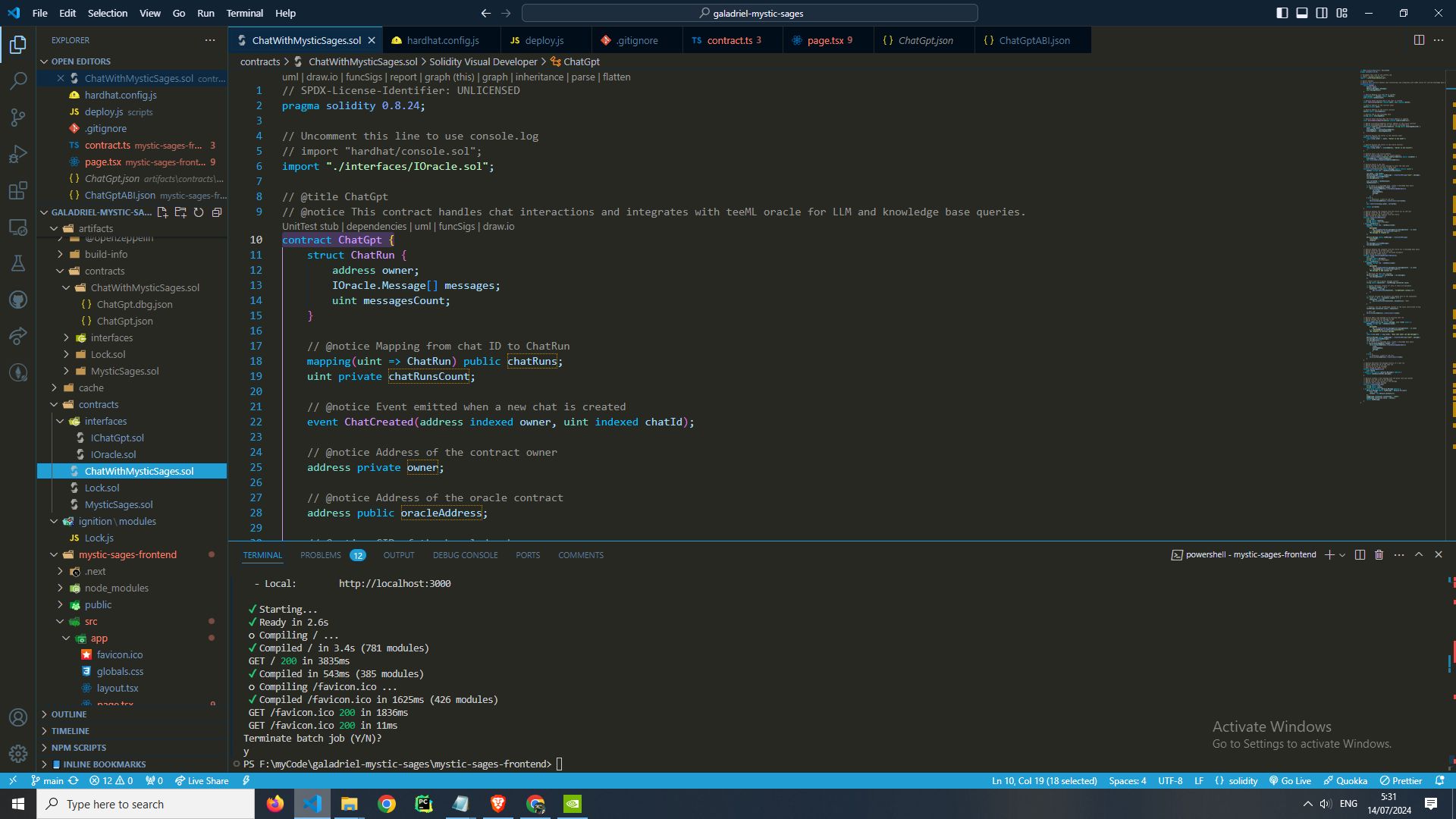Viewport: 1456px width, 819px height.
Task: Select the Extensions icon in activity bar
Action: pyautogui.click(x=18, y=192)
